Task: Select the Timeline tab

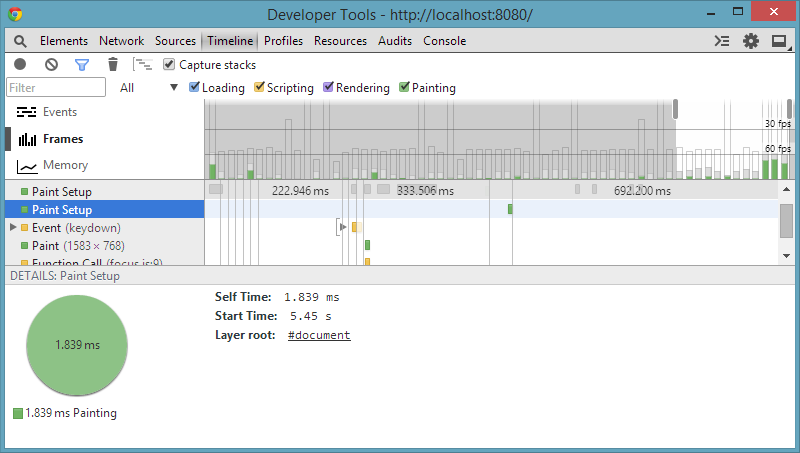Action: coord(230,41)
